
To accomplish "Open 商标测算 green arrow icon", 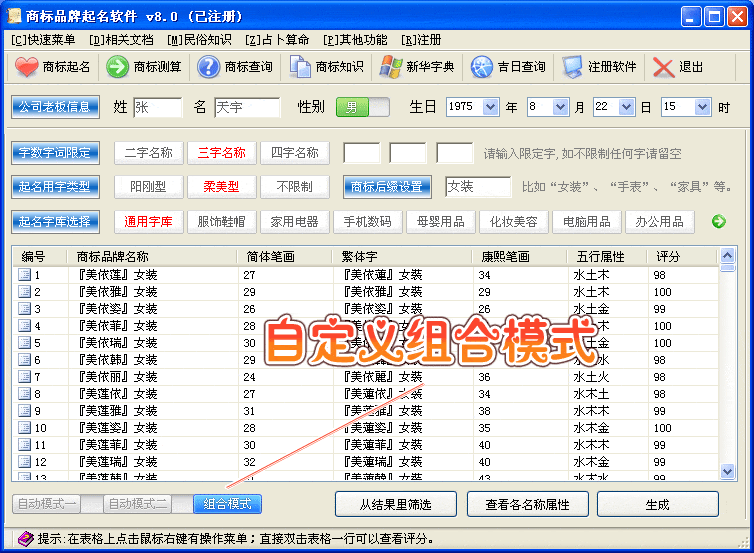I will [x=117, y=66].
